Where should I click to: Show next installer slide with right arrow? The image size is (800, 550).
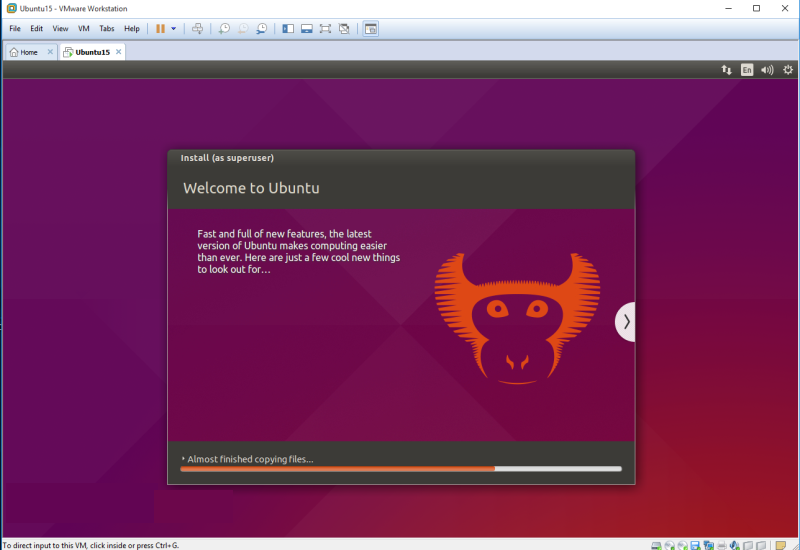point(626,322)
